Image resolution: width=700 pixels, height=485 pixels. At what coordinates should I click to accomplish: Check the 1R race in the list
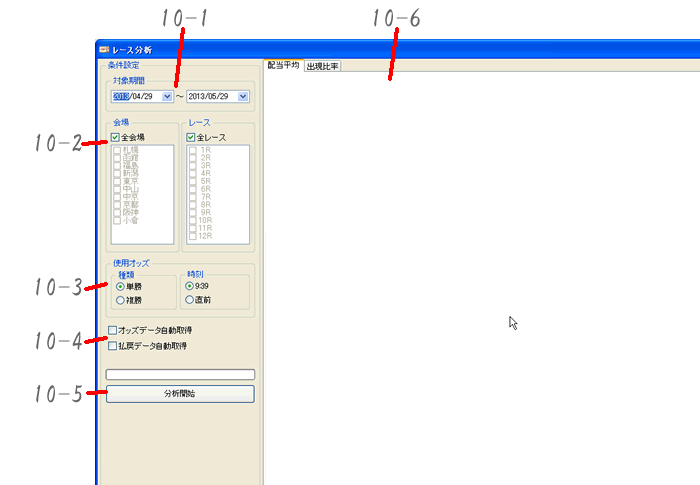click(193, 150)
